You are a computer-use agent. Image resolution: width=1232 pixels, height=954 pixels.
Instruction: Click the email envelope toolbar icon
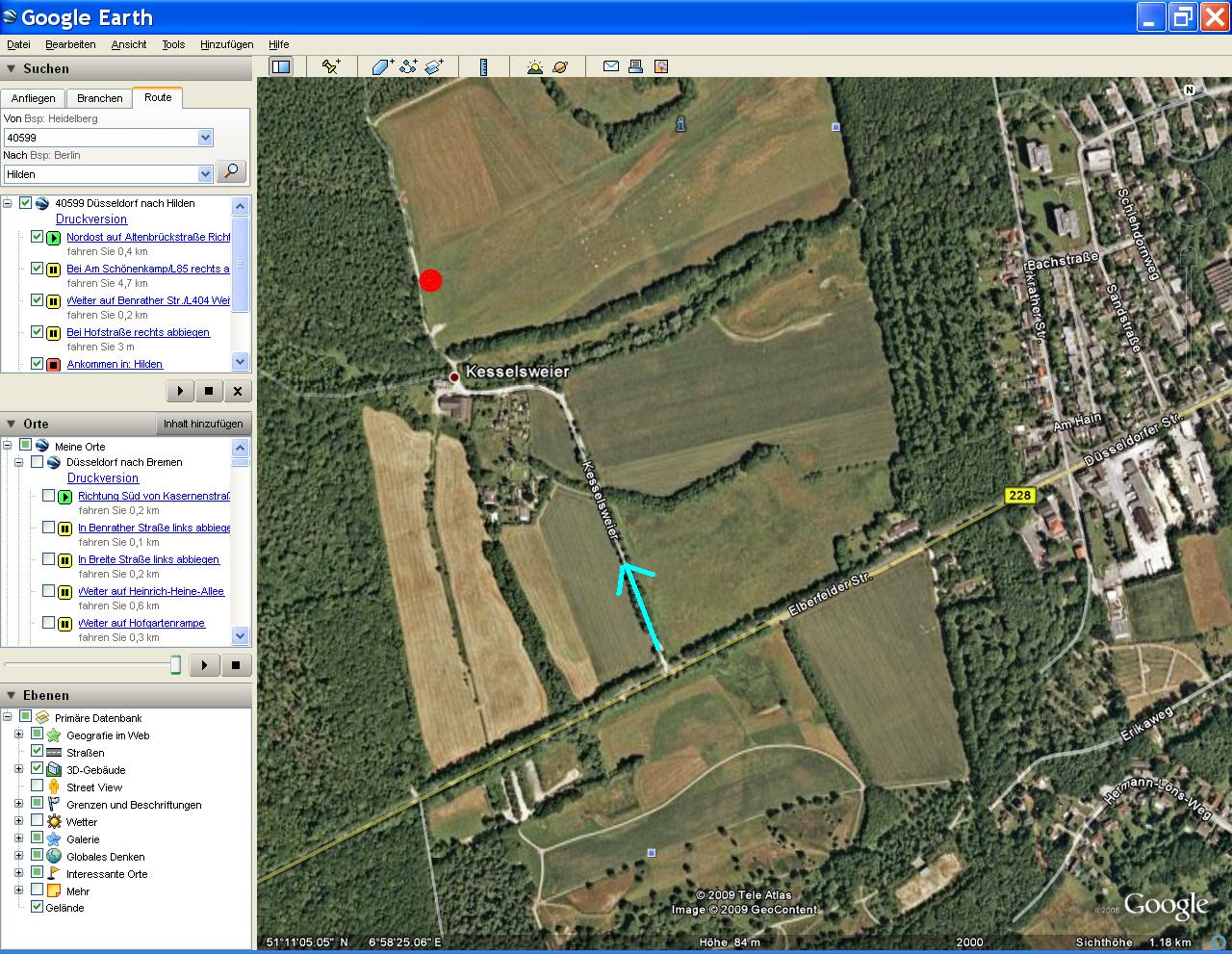coord(610,66)
